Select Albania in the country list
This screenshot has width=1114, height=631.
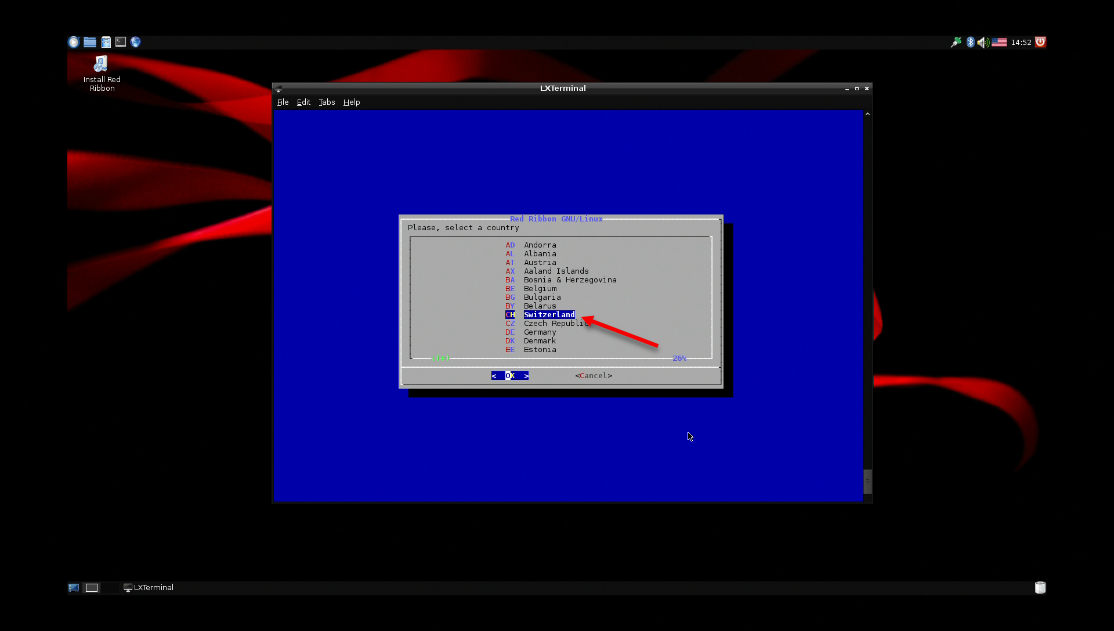click(531, 254)
